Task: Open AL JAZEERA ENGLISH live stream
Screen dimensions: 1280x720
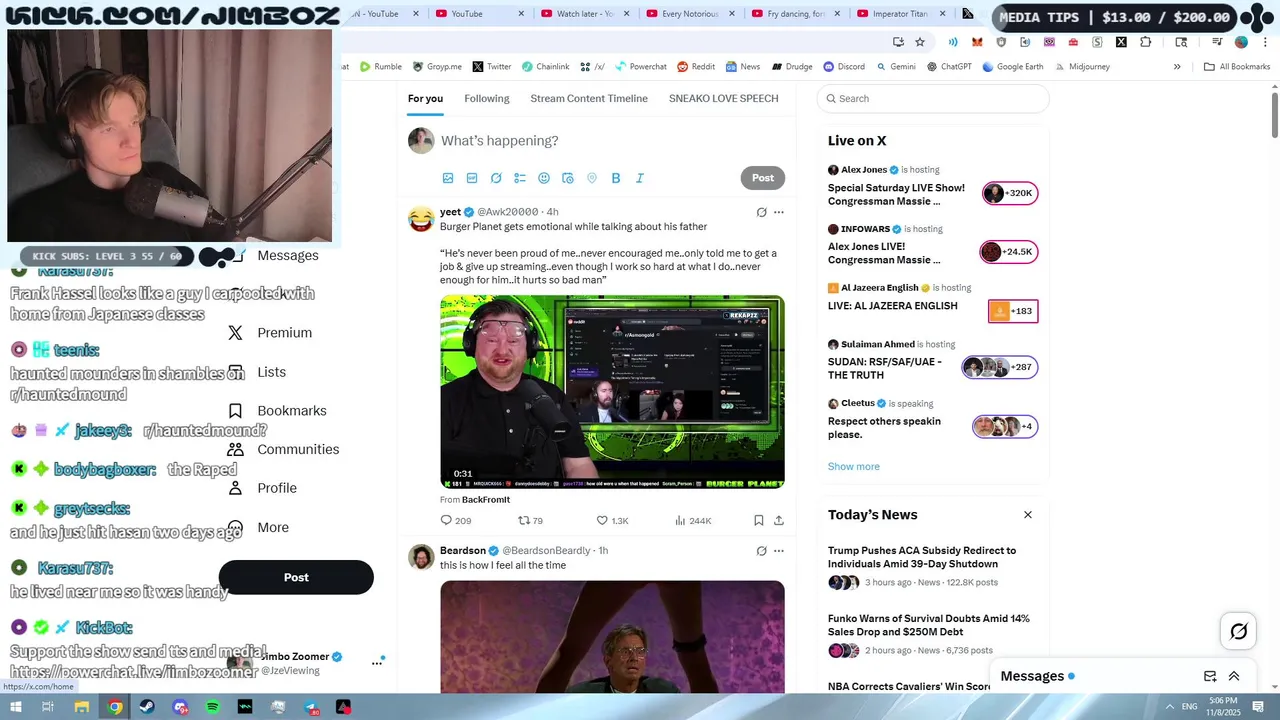Action: coord(933,304)
